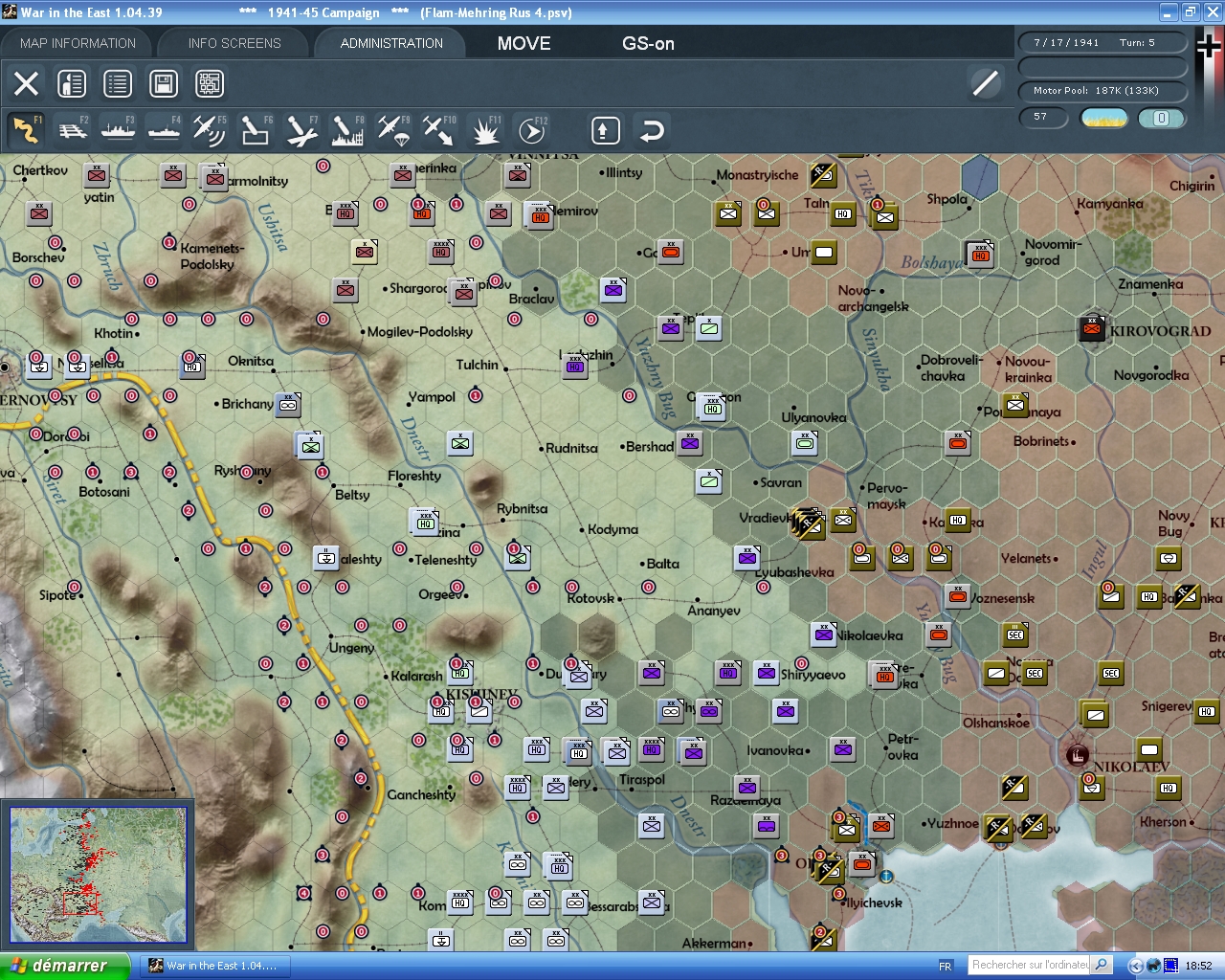Select the F9 air transport mode
1225x980 pixels.
pyautogui.click(x=393, y=130)
